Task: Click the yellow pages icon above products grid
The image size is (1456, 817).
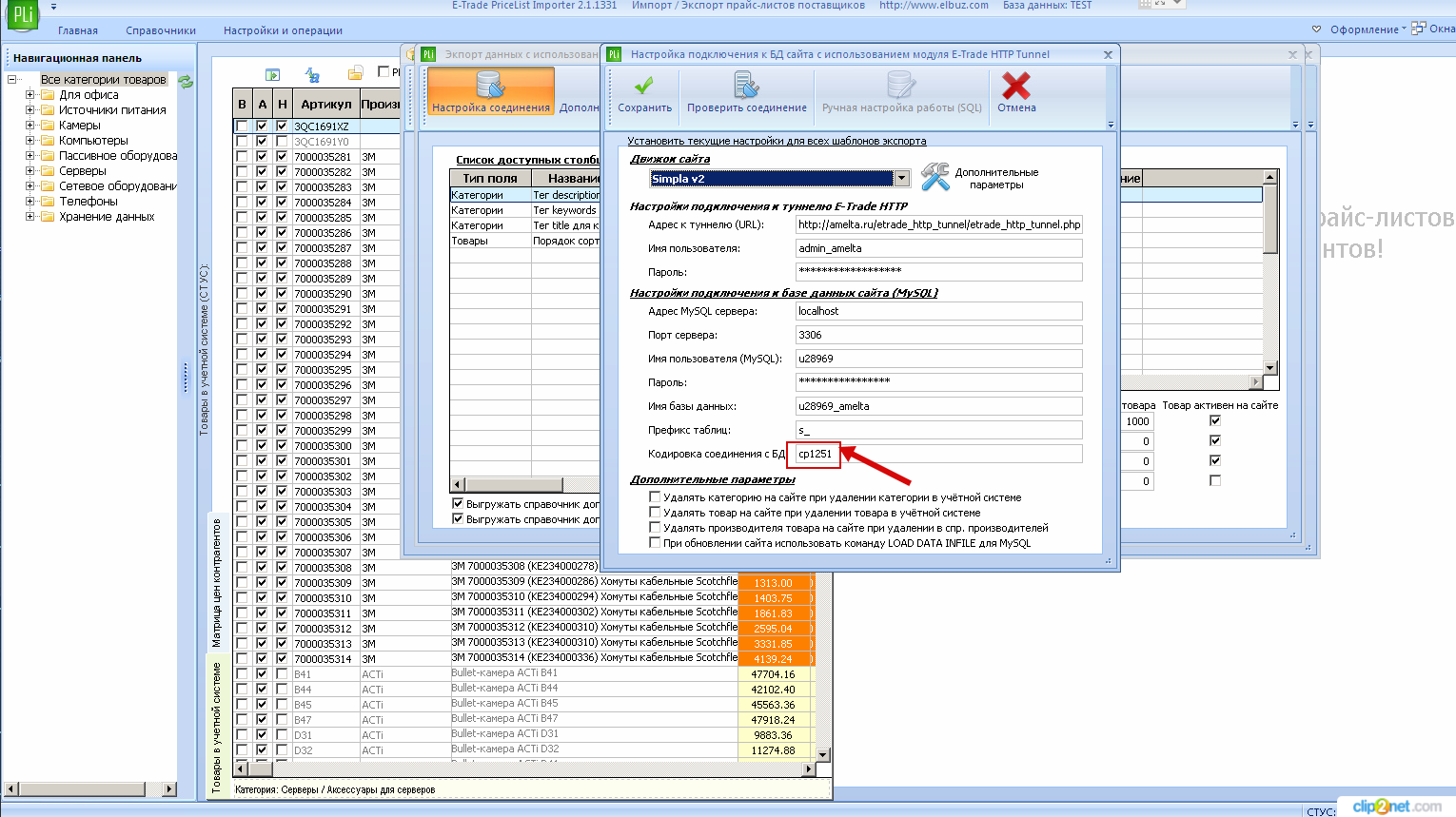Action: pyautogui.click(x=355, y=73)
